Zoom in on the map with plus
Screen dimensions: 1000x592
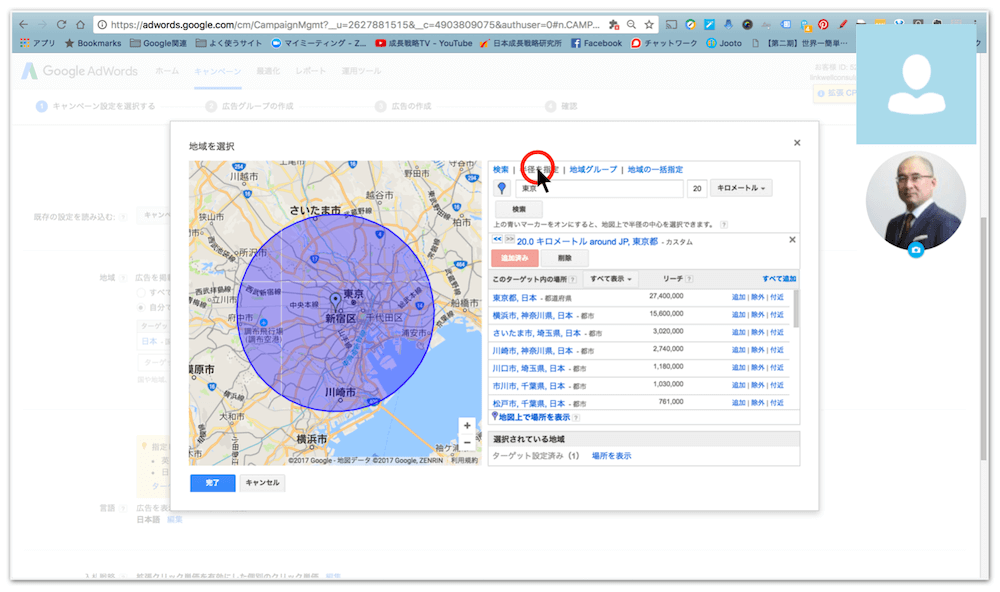pos(467,425)
